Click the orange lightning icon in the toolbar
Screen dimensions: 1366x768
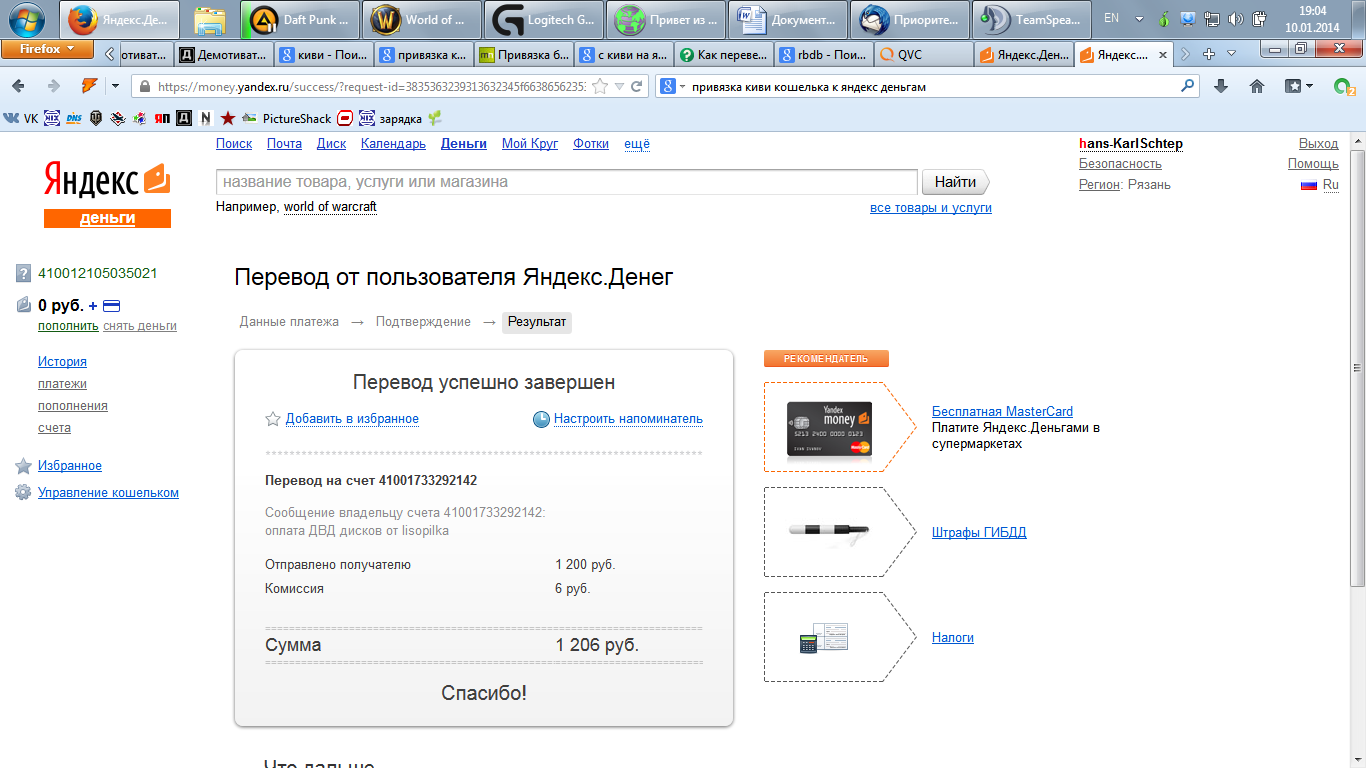(89, 86)
